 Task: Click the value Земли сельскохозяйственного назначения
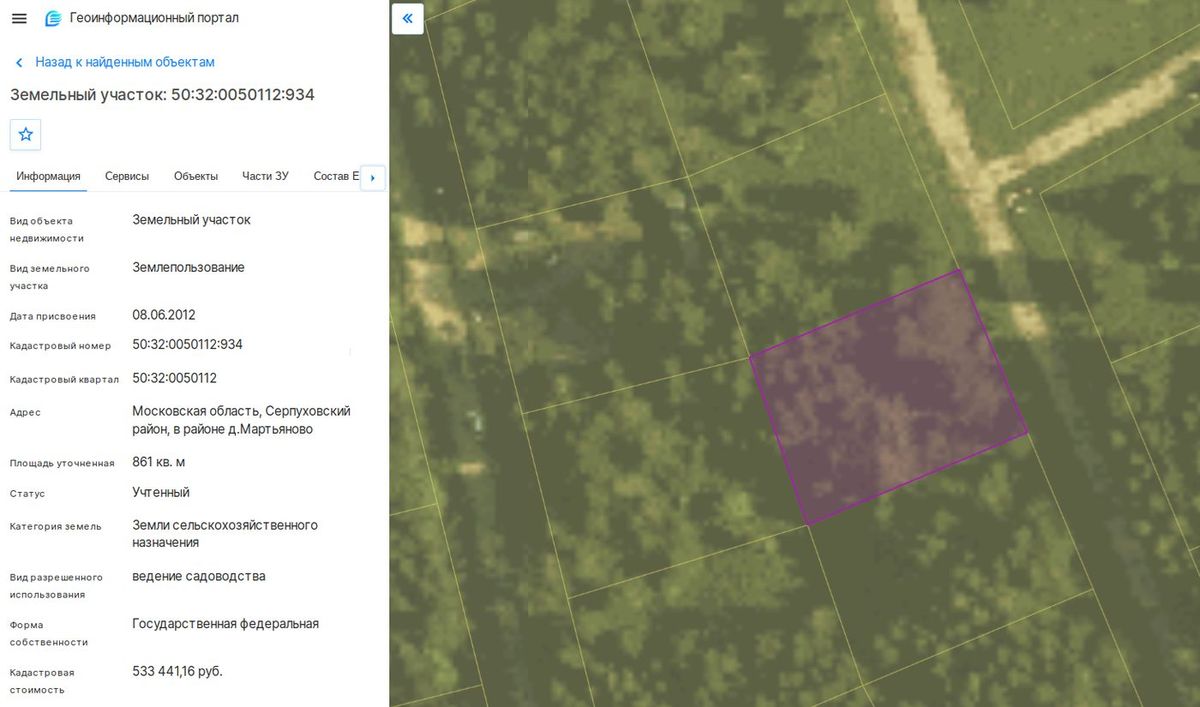point(225,533)
